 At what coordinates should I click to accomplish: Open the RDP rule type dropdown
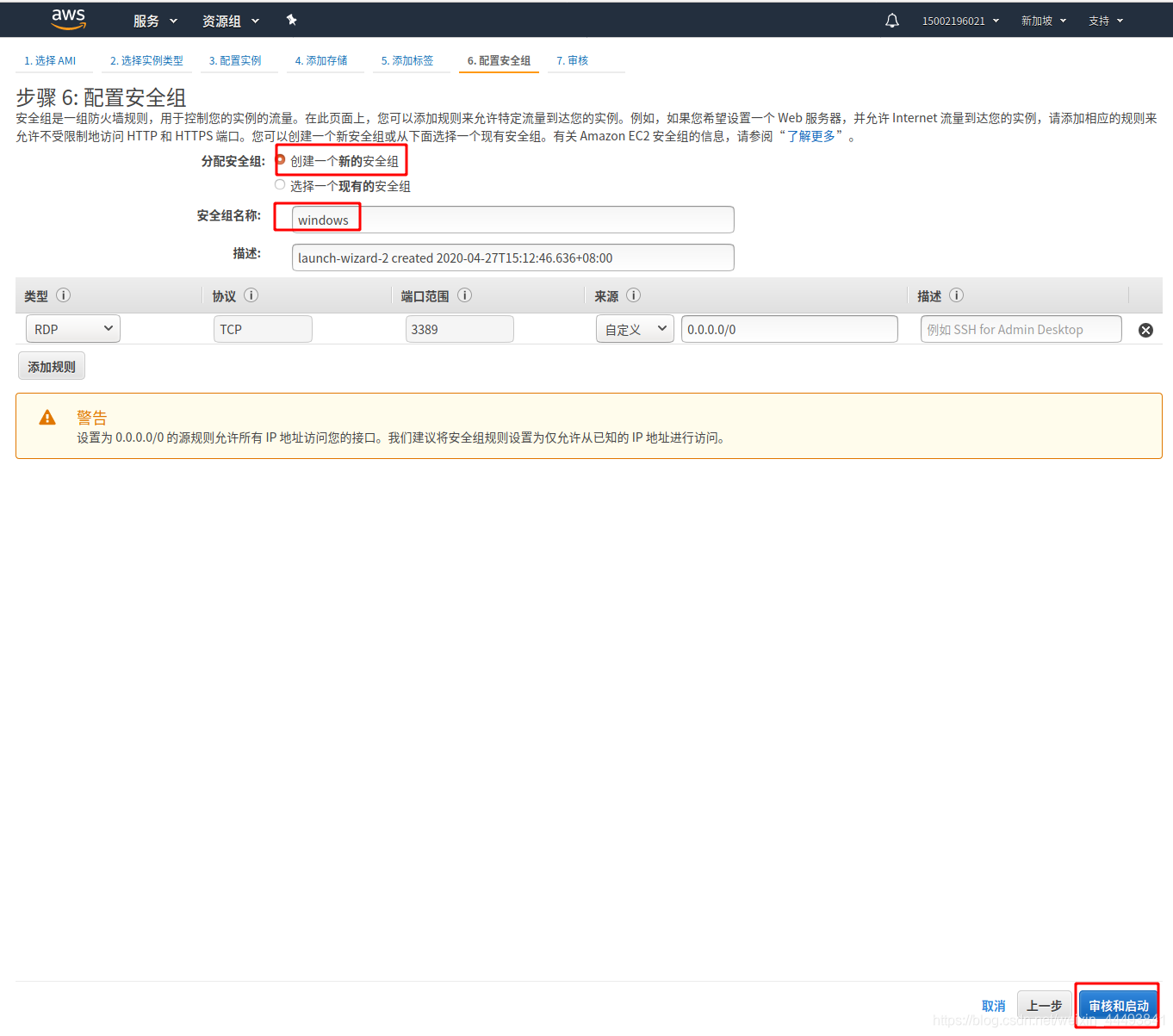point(73,329)
